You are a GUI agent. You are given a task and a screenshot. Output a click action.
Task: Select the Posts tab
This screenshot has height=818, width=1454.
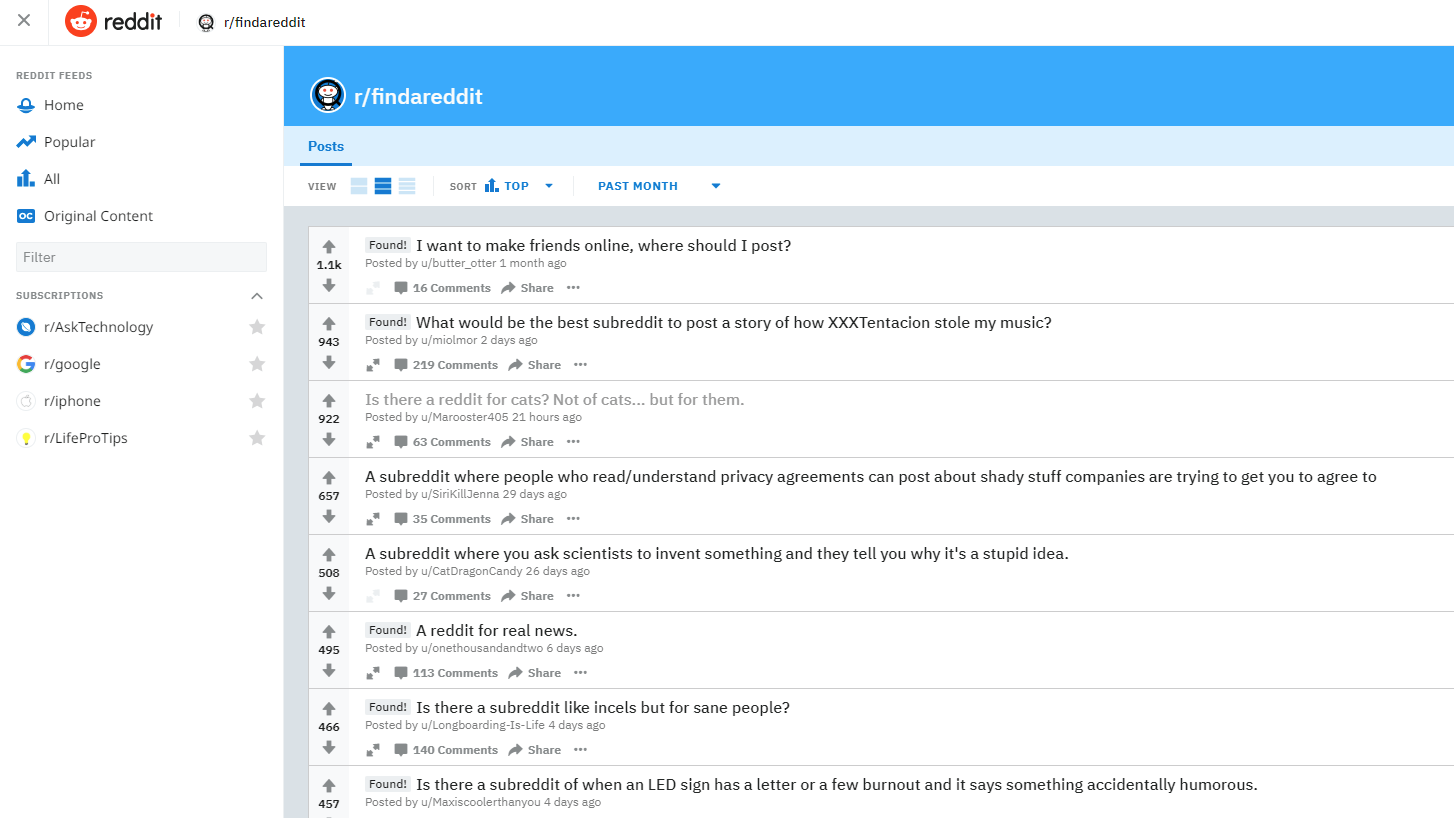(326, 146)
